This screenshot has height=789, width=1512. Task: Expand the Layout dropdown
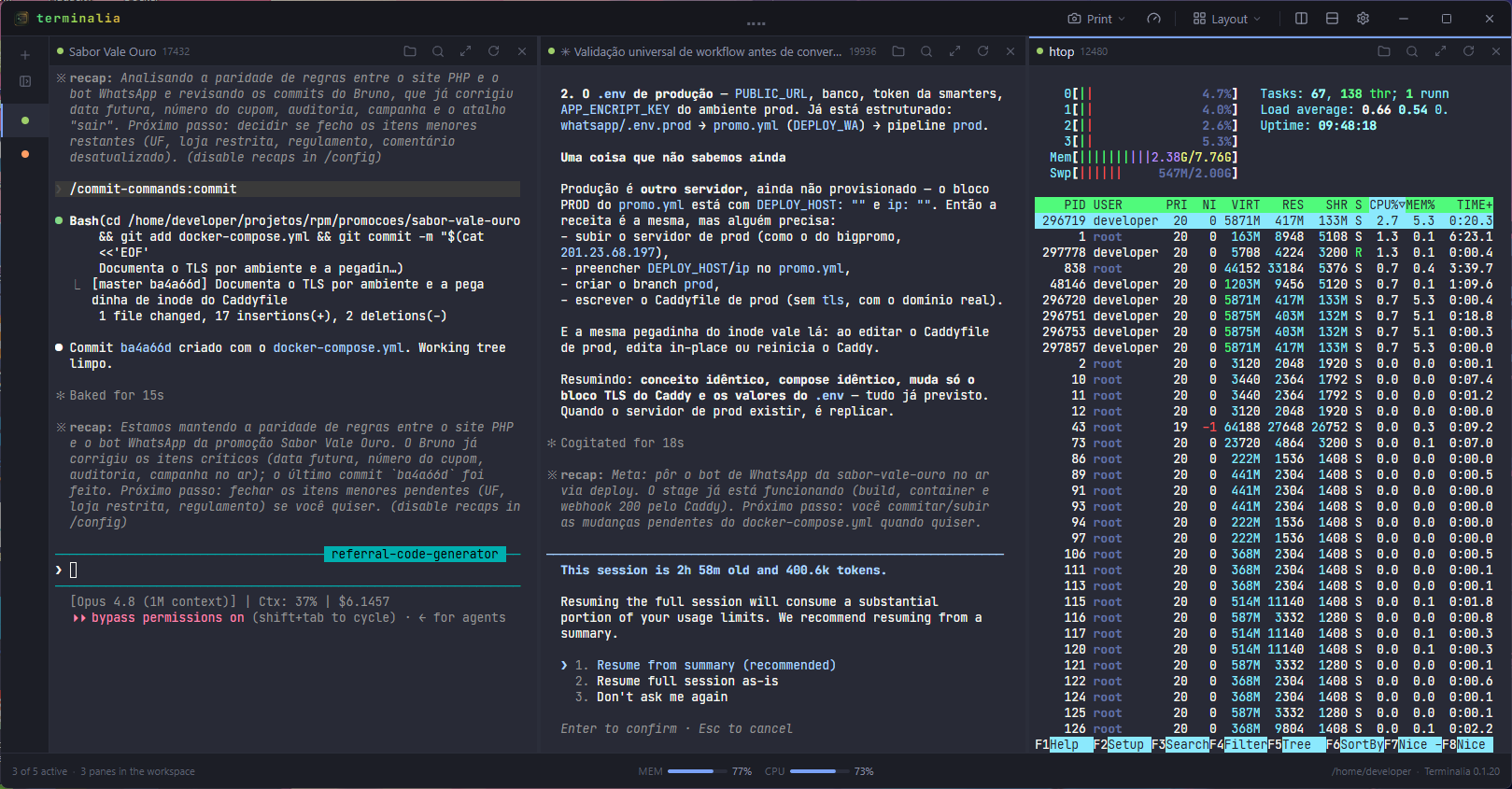(1227, 19)
